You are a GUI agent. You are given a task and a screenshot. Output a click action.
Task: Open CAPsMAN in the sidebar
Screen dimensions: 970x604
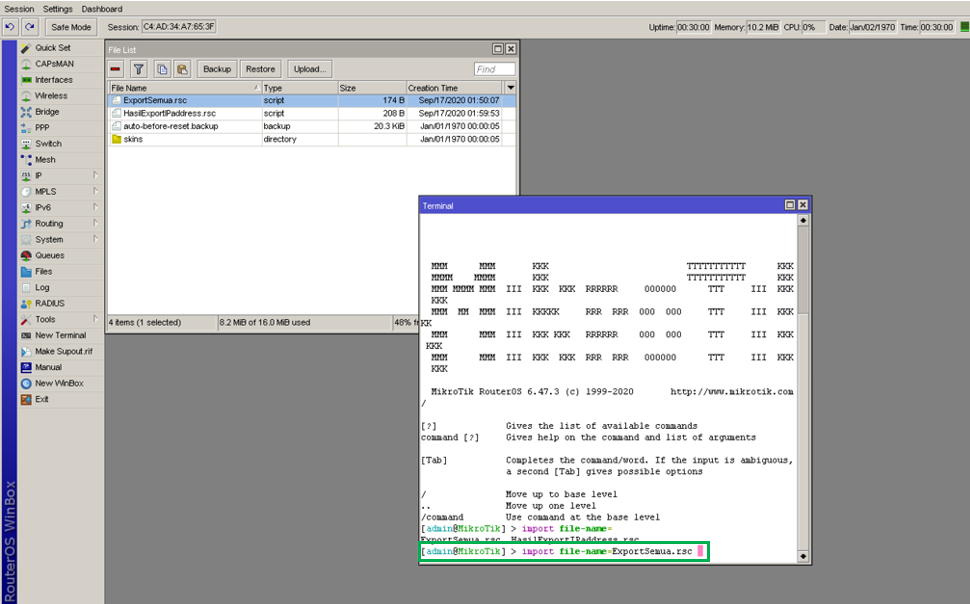61,64
